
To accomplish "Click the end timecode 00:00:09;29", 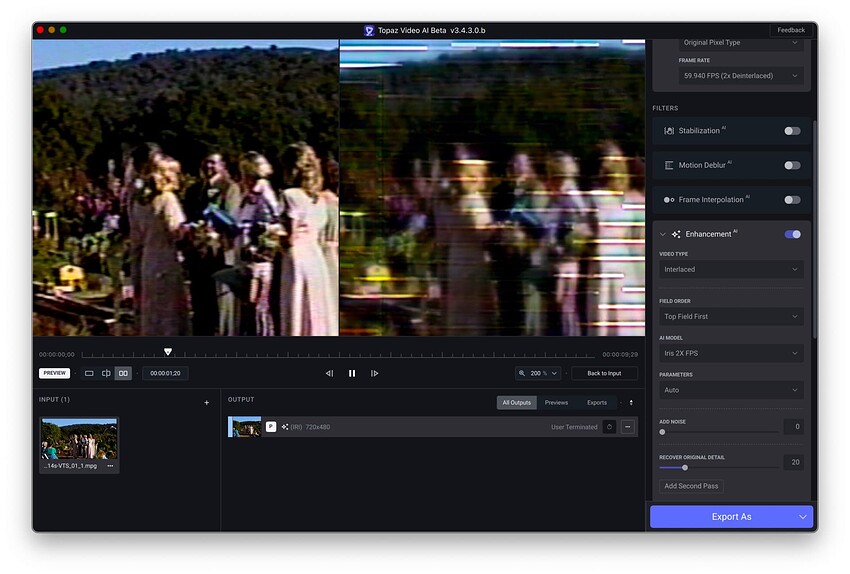I will click(x=620, y=354).
